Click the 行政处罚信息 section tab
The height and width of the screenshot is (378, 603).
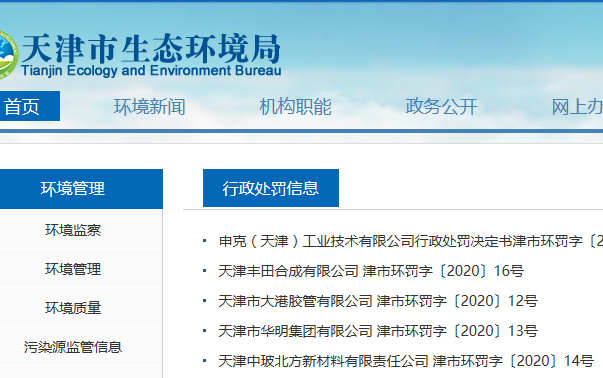271,188
